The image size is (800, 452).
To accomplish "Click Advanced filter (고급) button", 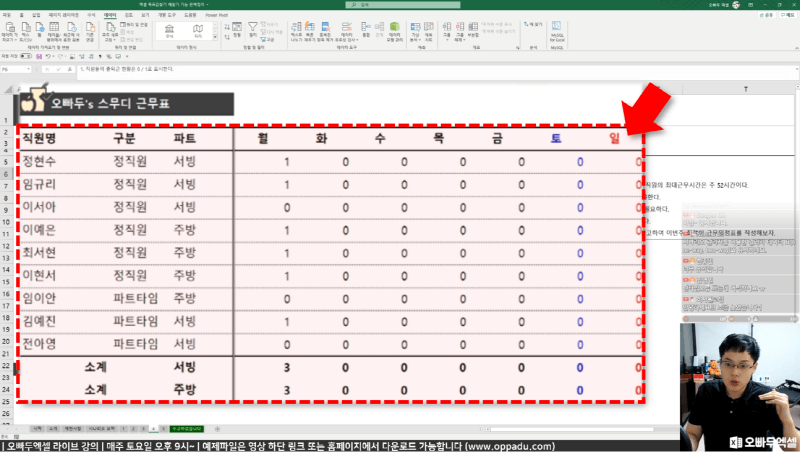I will point(268,39).
